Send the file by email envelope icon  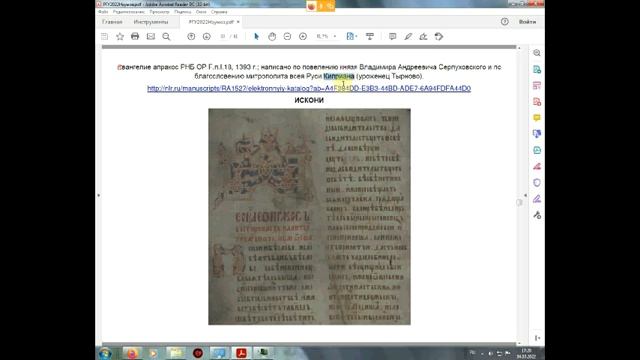[151, 37]
